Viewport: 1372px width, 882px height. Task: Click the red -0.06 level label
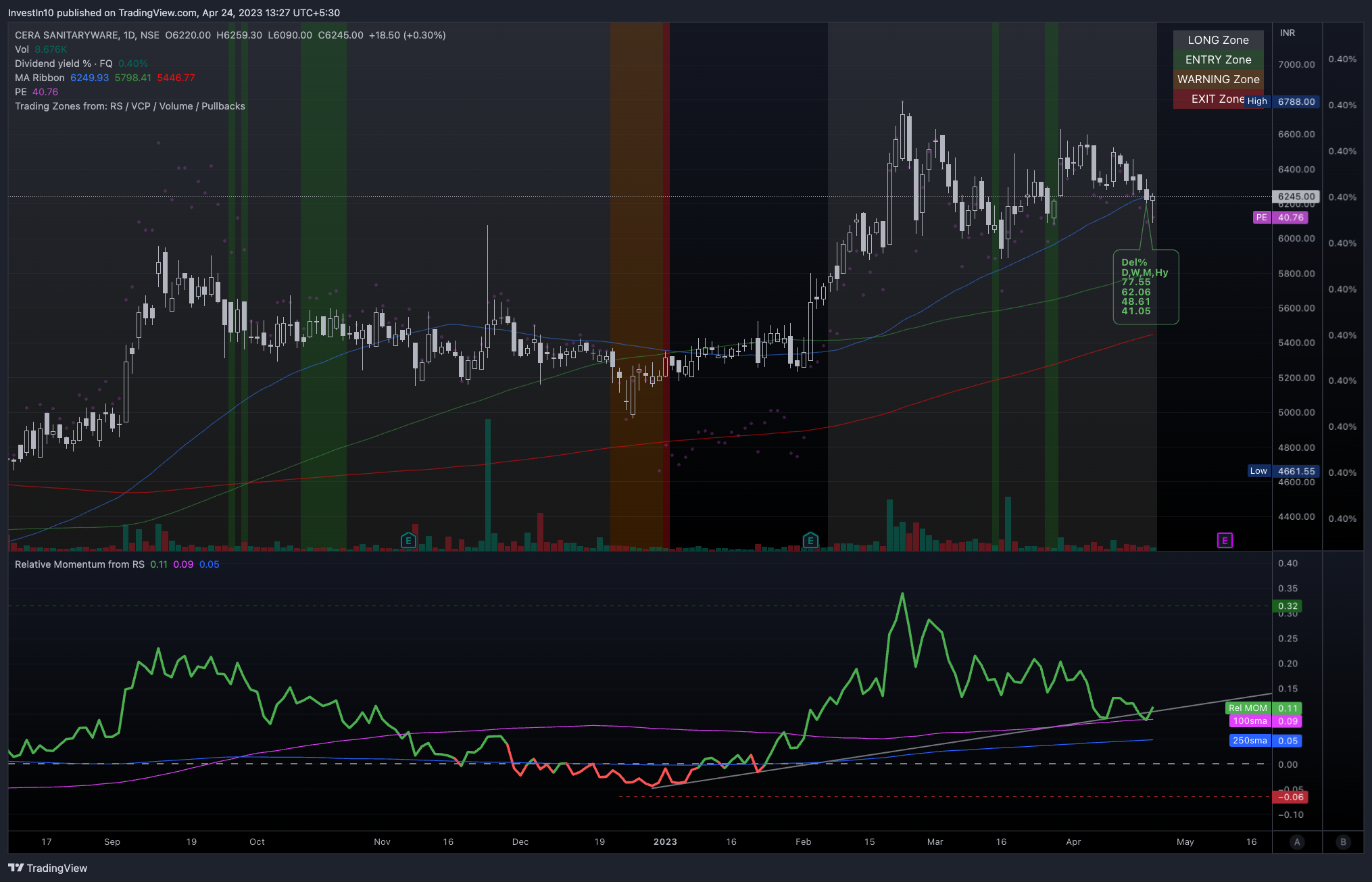[1290, 797]
